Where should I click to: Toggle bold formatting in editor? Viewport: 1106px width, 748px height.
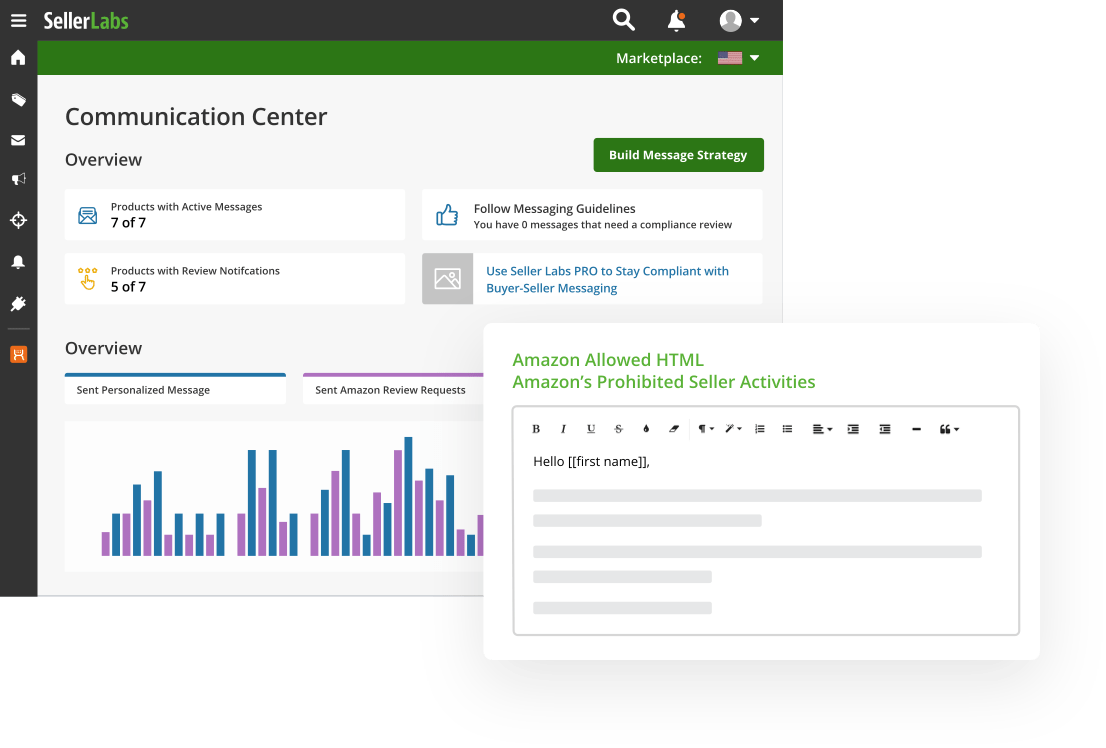coord(536,429)
